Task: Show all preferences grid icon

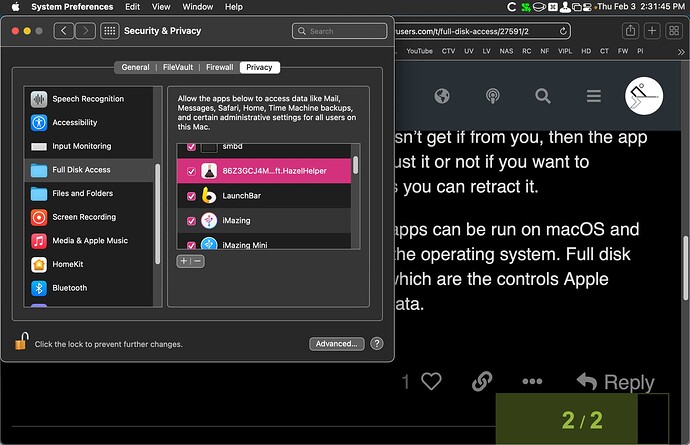Action: coord(110,31)
